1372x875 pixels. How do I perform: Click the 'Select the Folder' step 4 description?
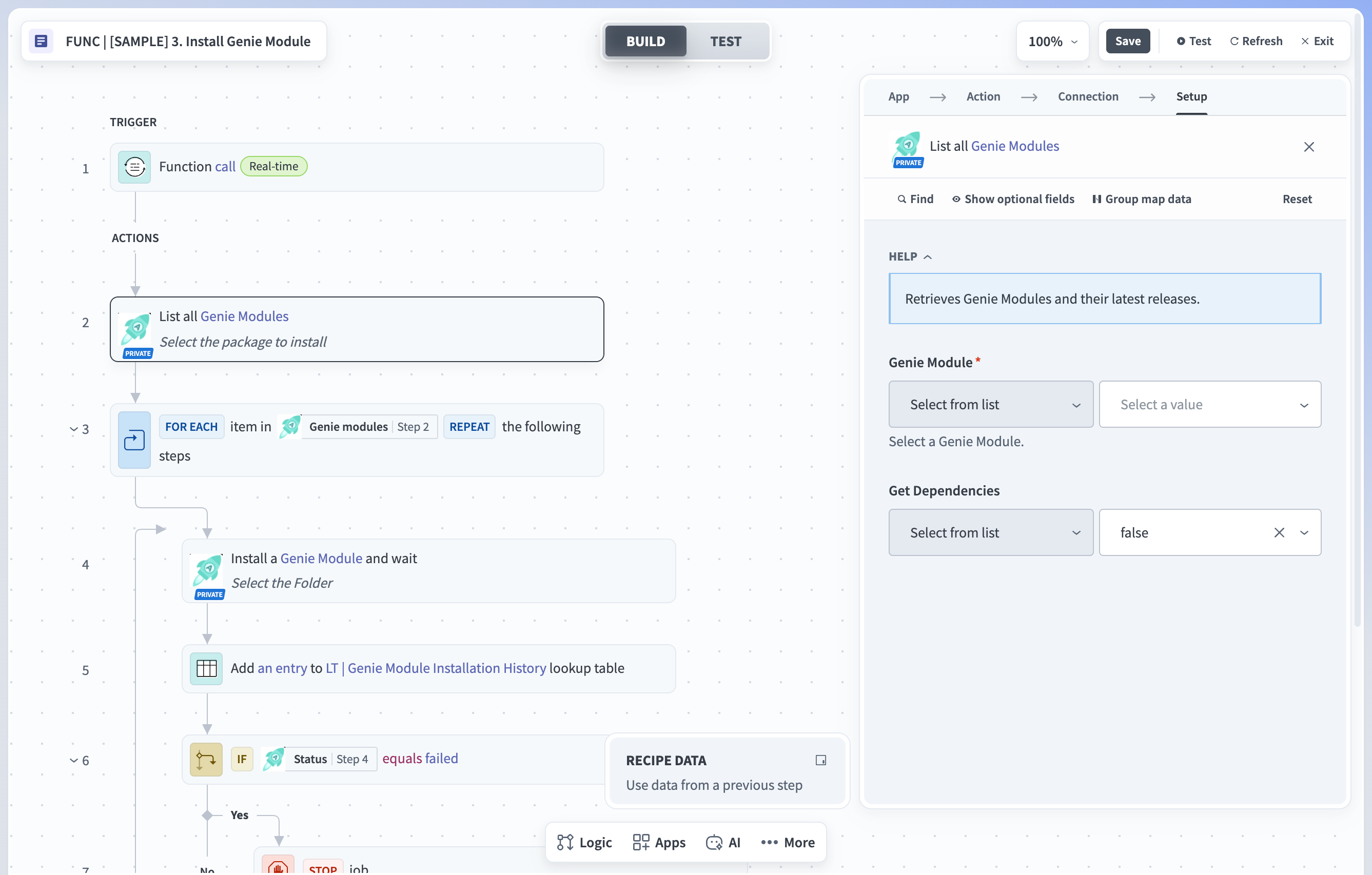[282, 583]
